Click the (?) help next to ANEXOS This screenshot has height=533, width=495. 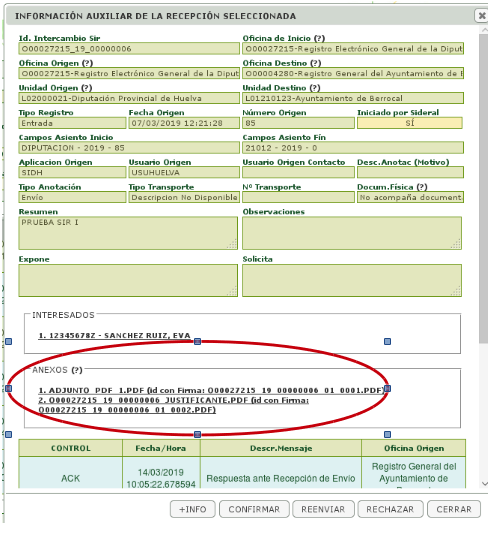pyautogui.click(x=77, y=370)
